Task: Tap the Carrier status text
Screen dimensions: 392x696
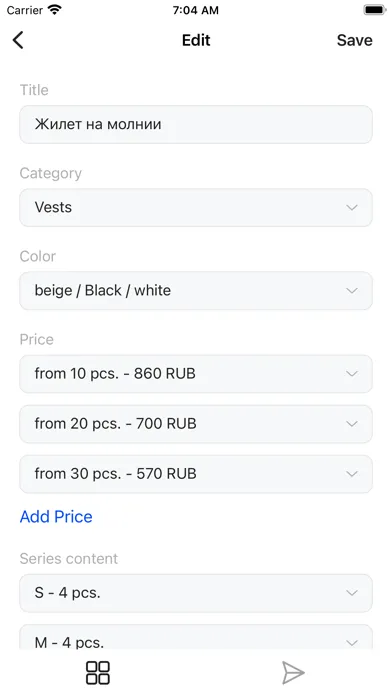Action: (x=25, y=10)
